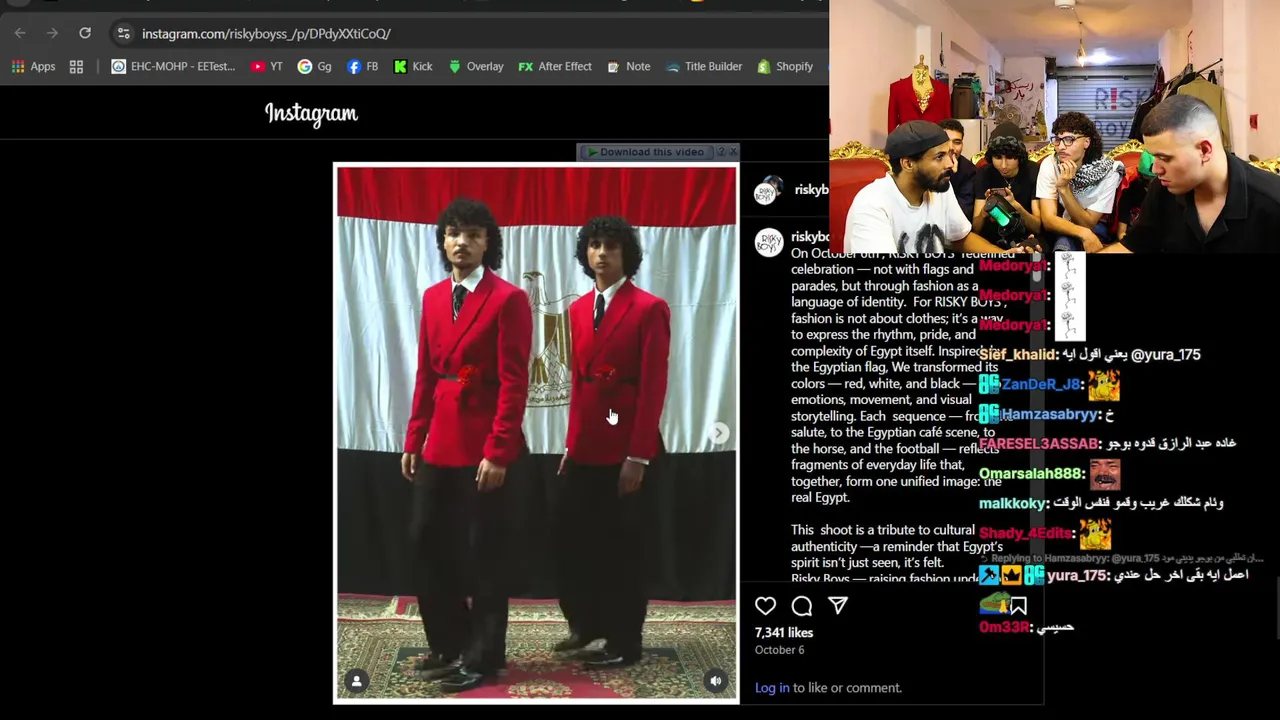Open site information icon in address bar

(123, 33)
